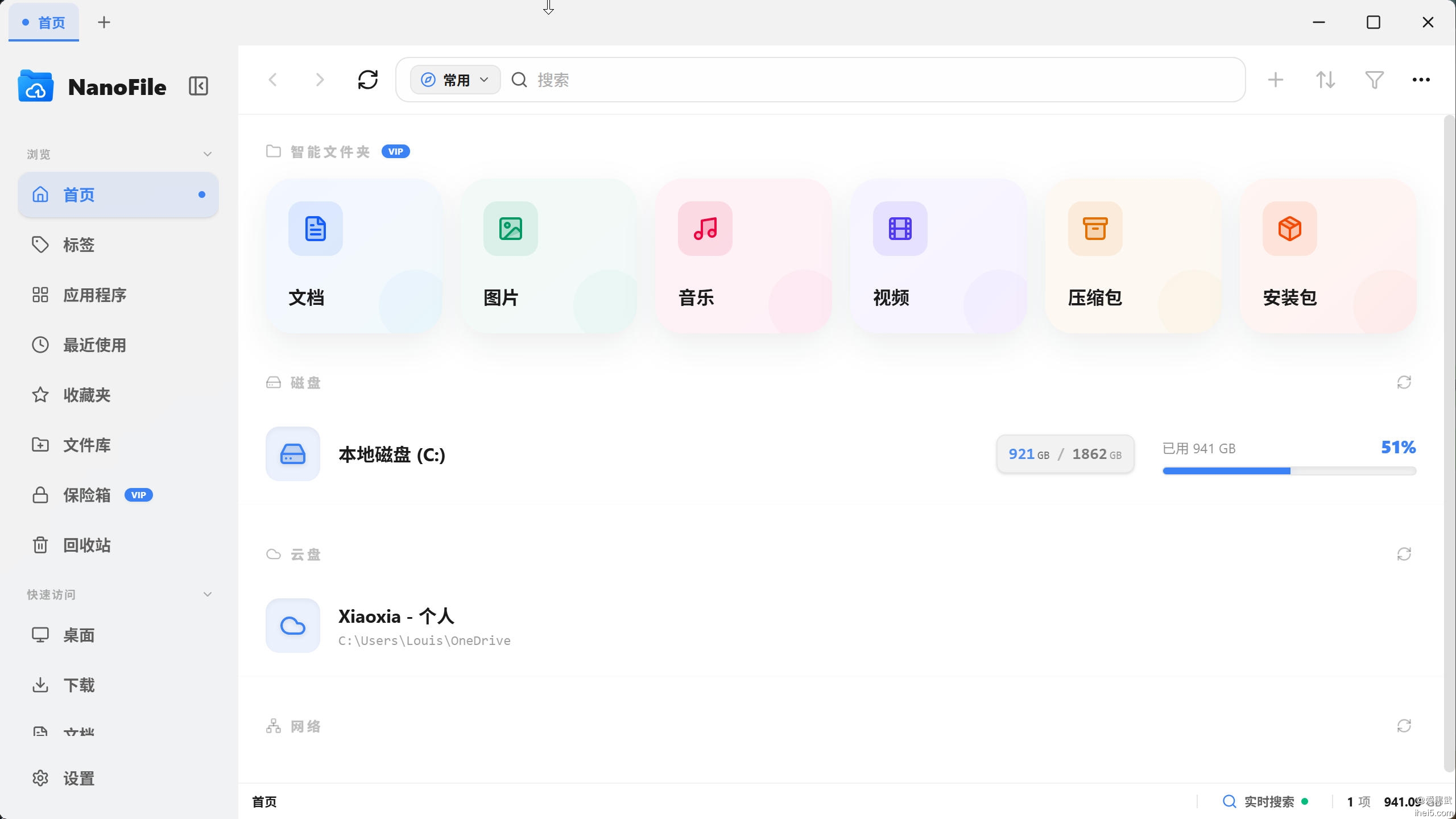Open 设置 at sidebar bottom
The image size is (1456, 819).
(118, 778)
